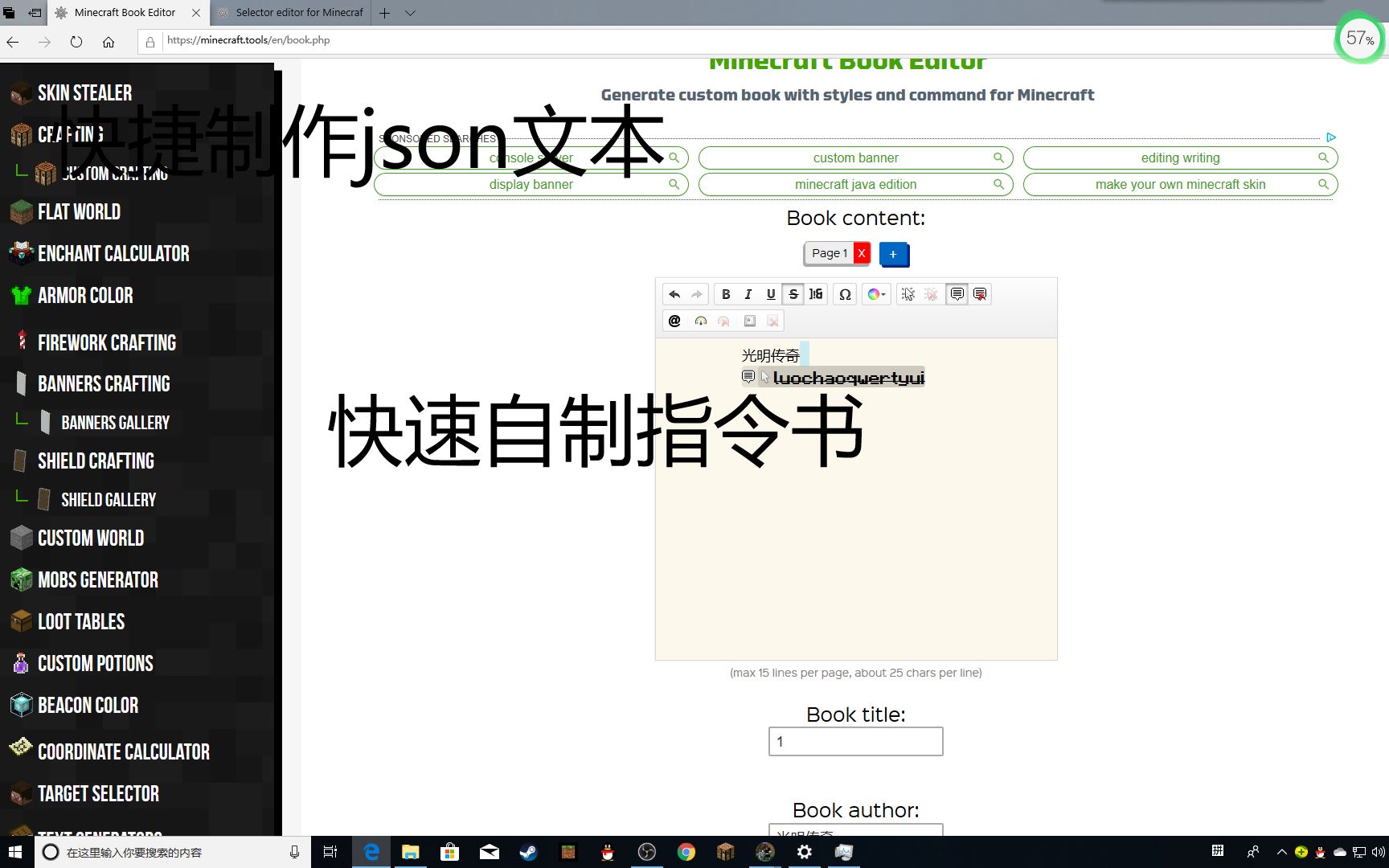Remove the scoreboard score element

(723, 321)
